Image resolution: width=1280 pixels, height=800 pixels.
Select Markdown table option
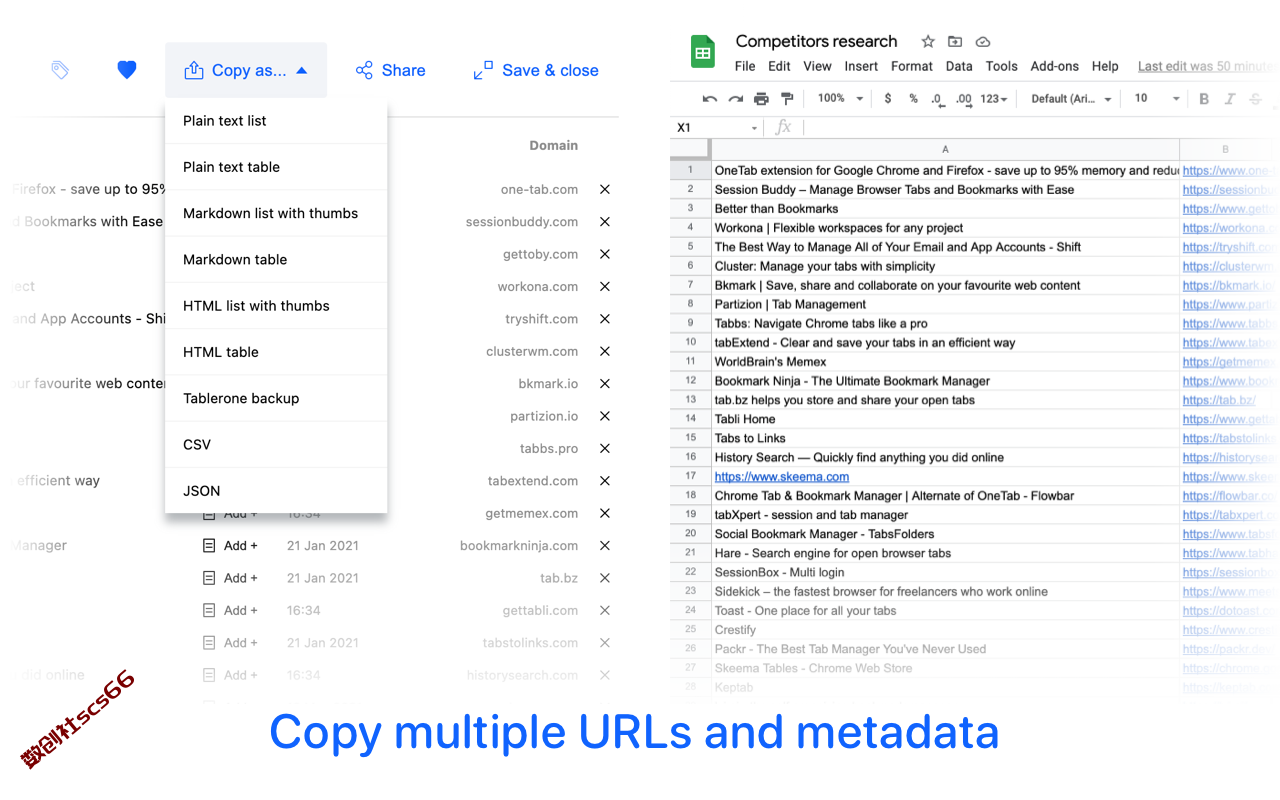pyautogui.click(x=276, y=259)
